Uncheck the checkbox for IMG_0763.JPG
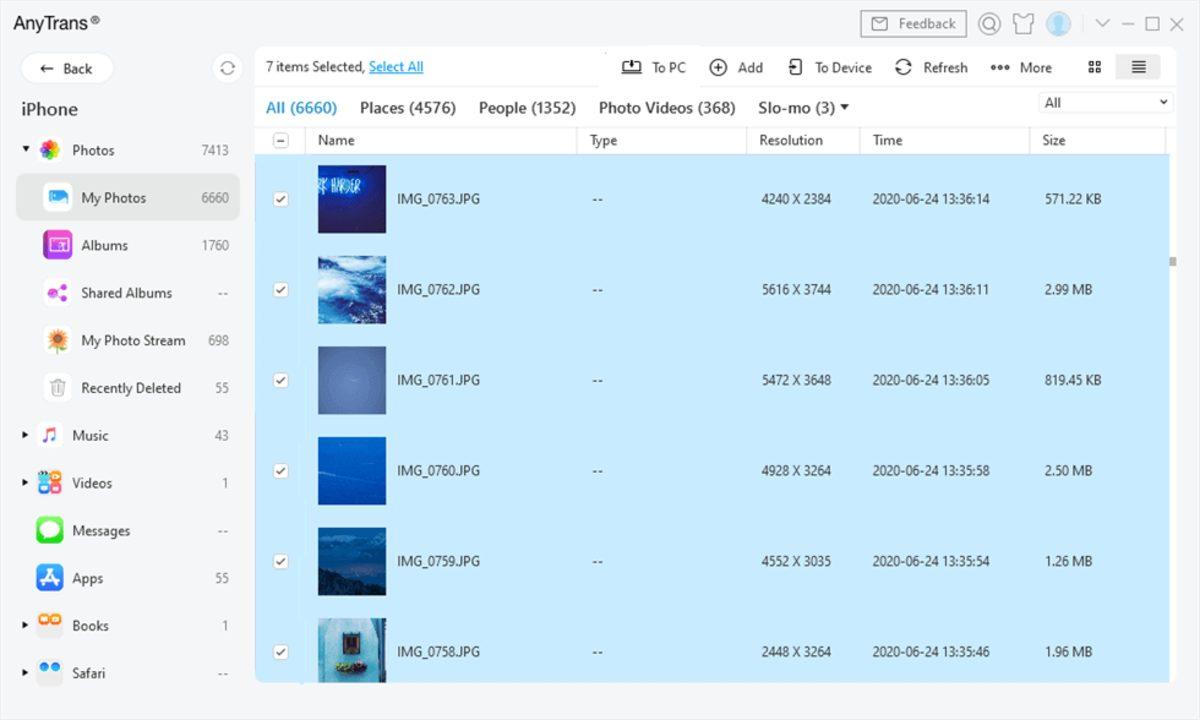Viewport: 1200px width, 720px height. click(x=281, y=199)
